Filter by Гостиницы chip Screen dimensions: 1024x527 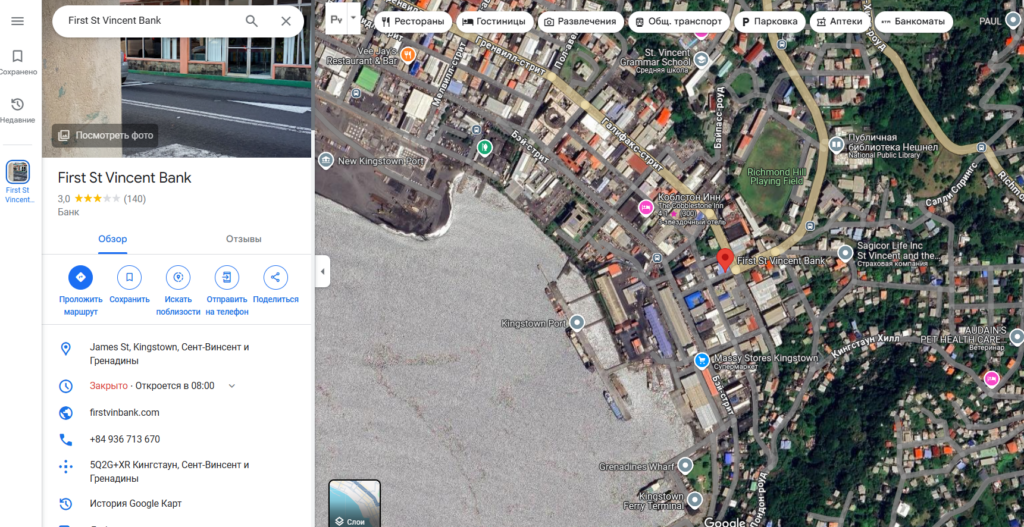coord(496,22)
